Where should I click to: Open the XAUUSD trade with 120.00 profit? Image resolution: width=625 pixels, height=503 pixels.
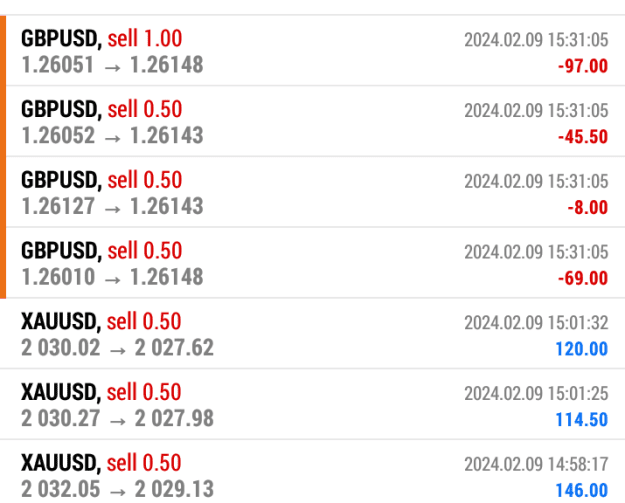tap(312, 334)
